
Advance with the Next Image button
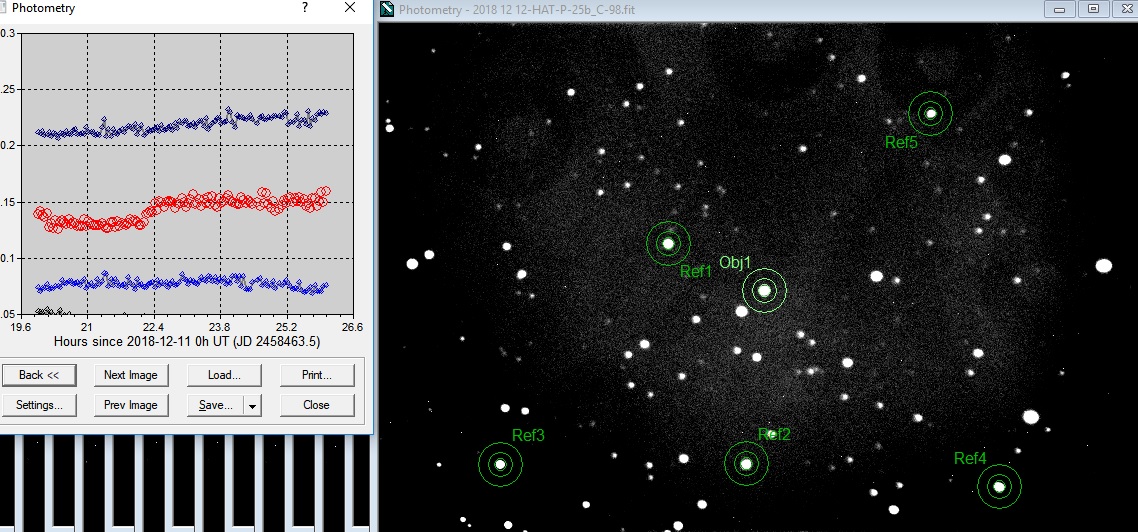tap(131, 375)
